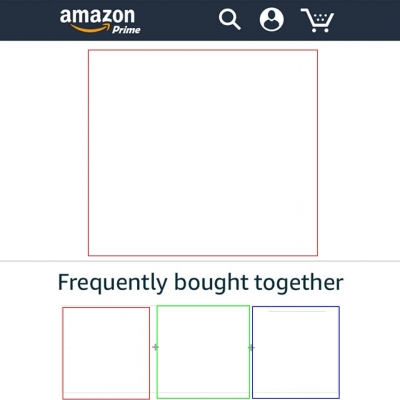This screenshot has width=400, height=400.
Task: Open the shopping cart icon
Action: click(317, 20)
